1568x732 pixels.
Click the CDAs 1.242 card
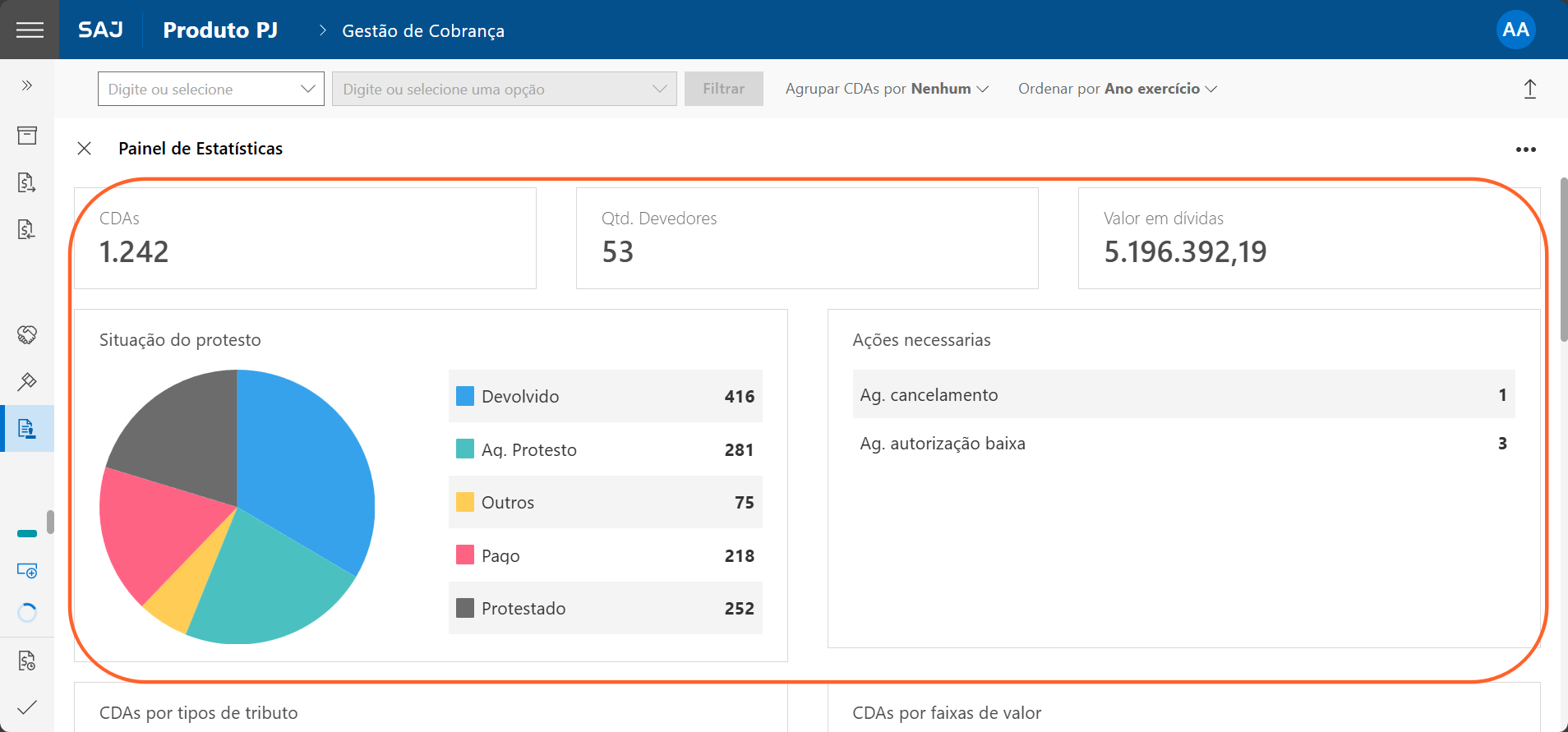point(305,238)
